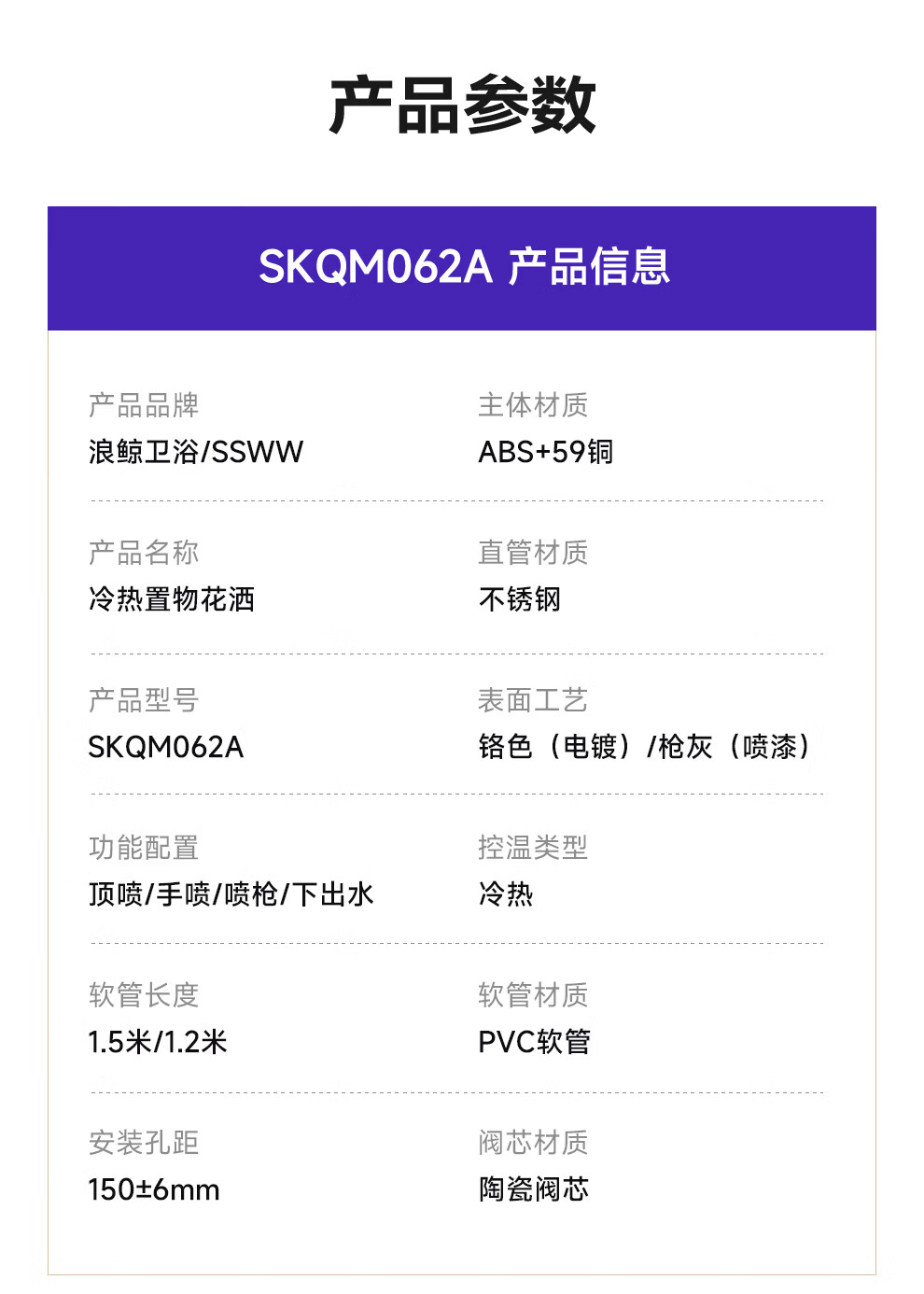The width and height of the screenshot is (924, 1294).
Task: Select the 主体材质 label
Action: [x=533, y=405]
